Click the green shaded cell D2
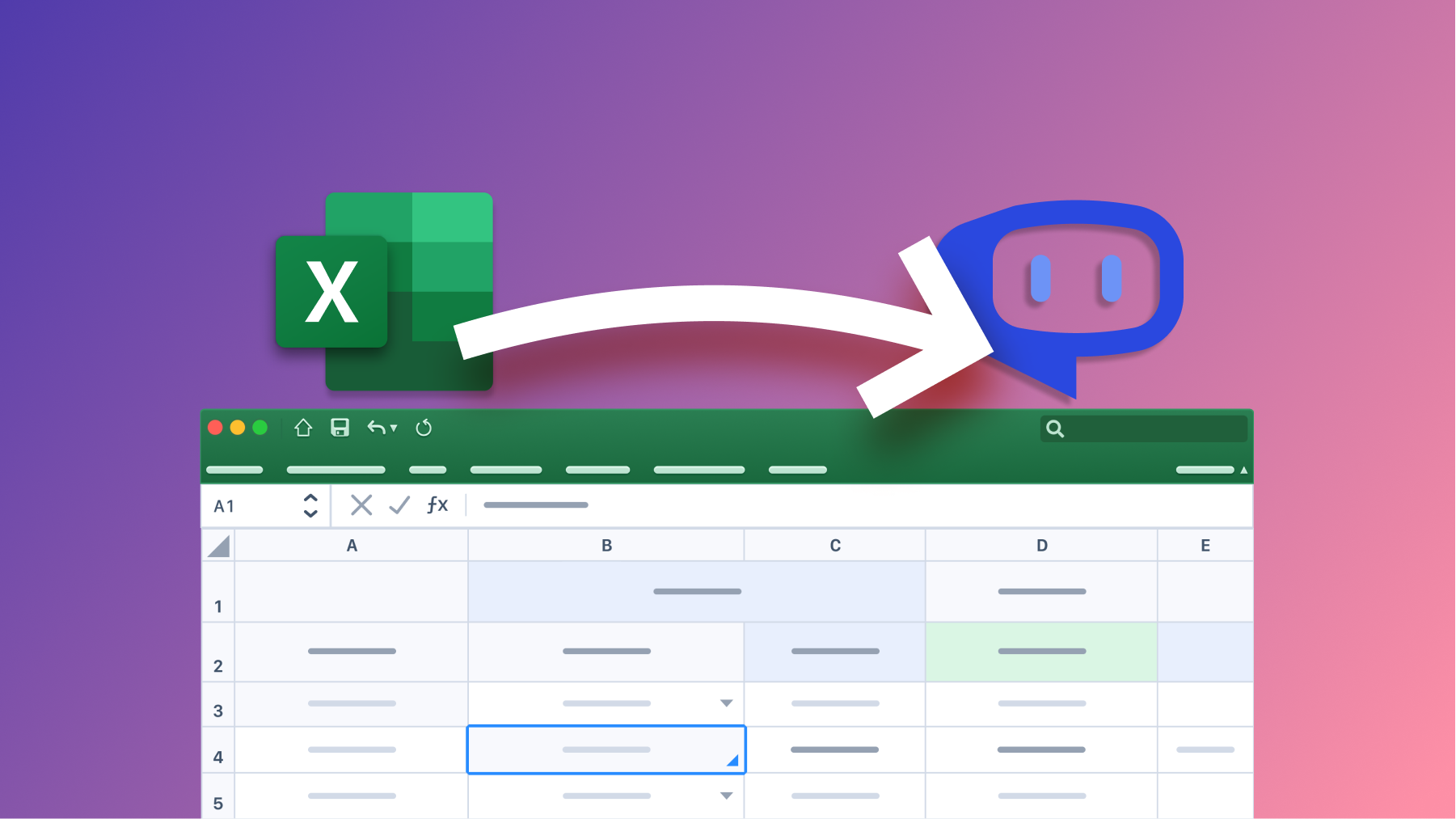Image resolution: width=1456 pixels, height=819 pixels. 1042,652
